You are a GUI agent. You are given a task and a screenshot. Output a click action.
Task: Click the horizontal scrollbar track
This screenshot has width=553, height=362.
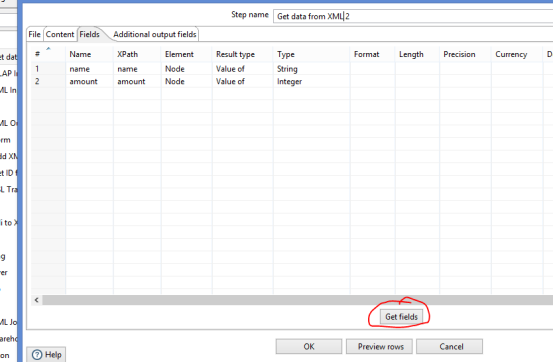[298, 300]
